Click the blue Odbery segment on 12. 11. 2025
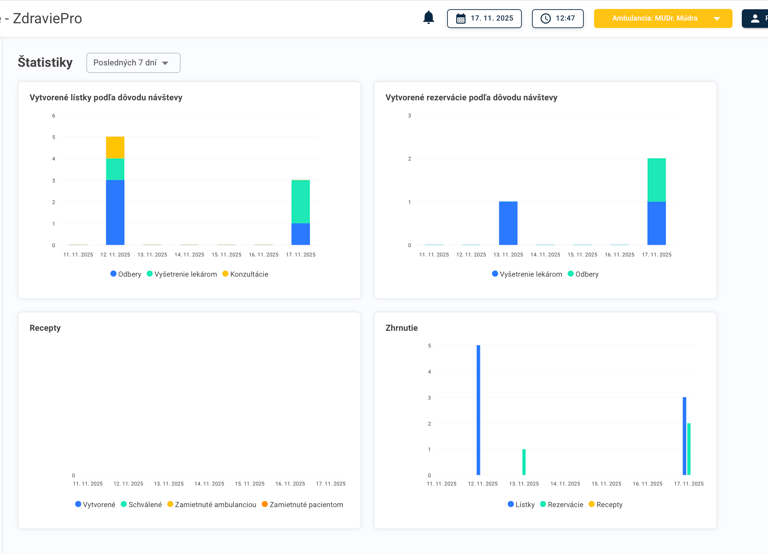The height and width of the screenshot is (554, 768). click(115, 213)
